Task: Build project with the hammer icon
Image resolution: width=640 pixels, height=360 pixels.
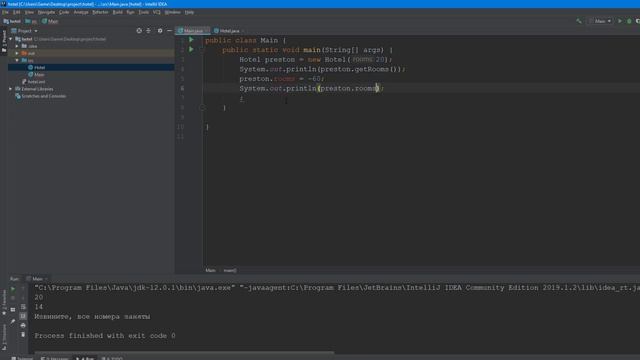Action: 579,21
